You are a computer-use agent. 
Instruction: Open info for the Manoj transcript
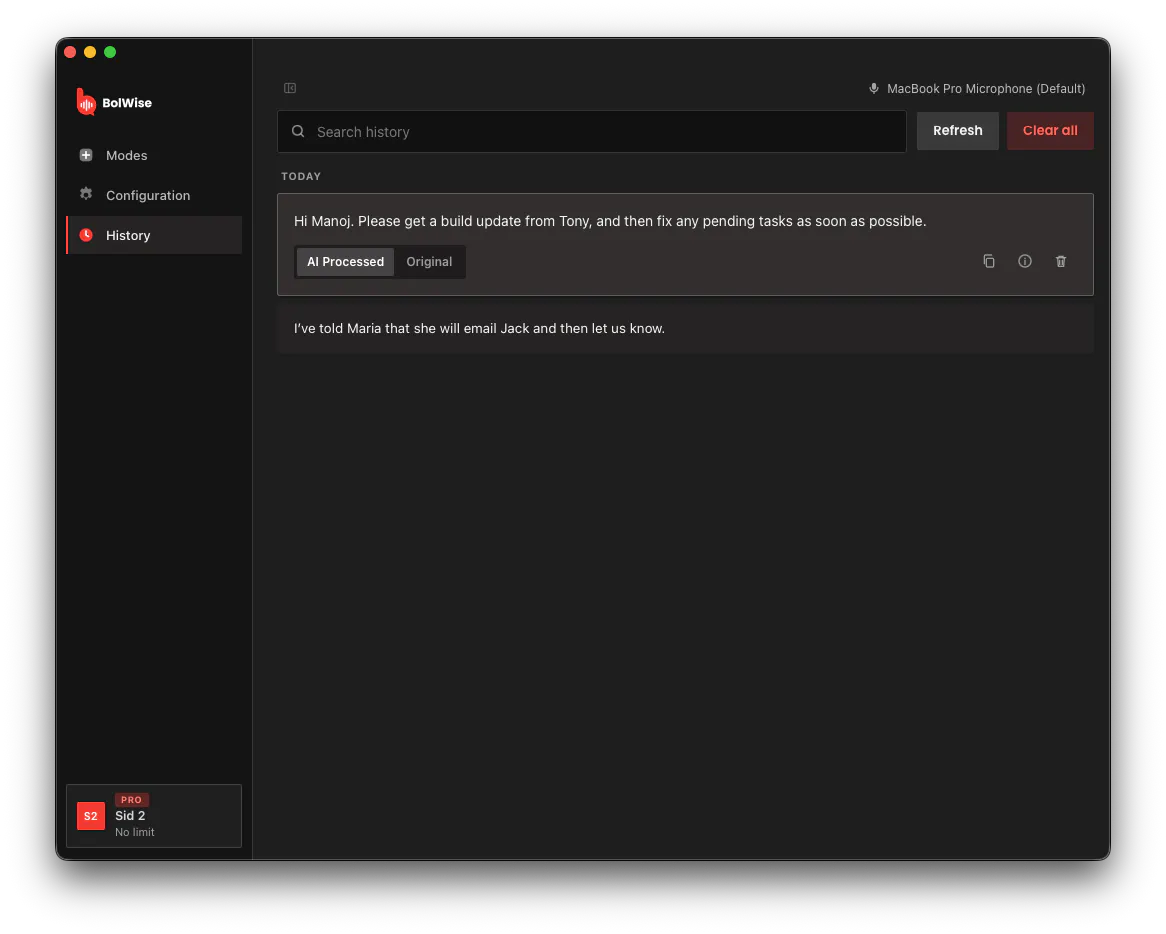coord(1025,261)
